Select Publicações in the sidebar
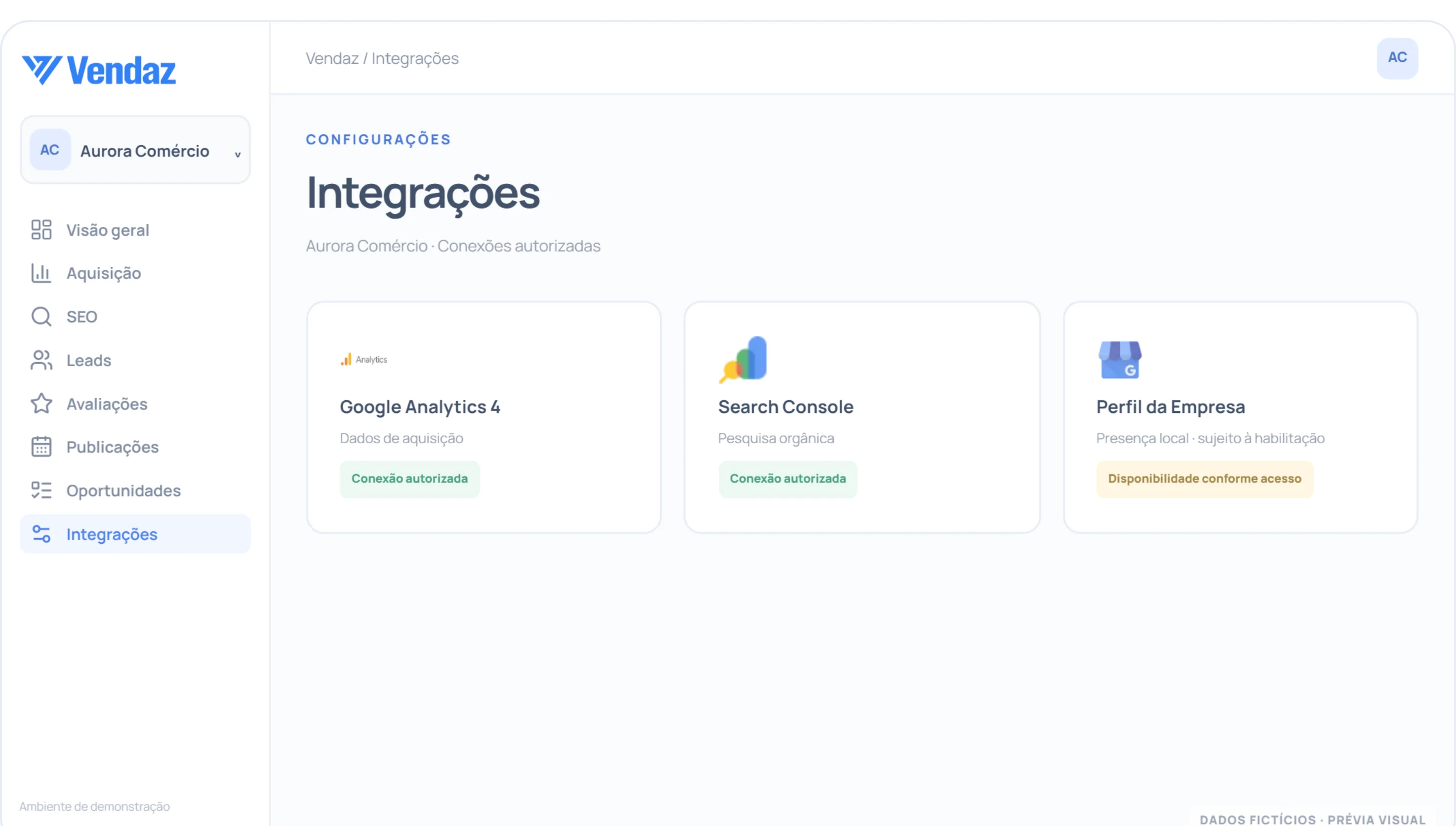1456x826 pixels. [135, 447]
